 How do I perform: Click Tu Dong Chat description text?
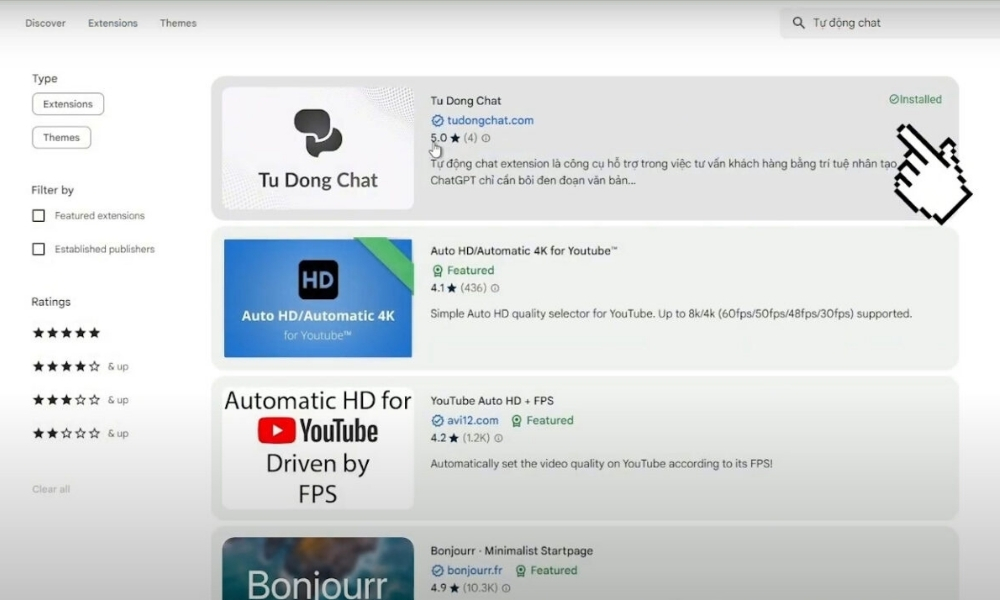click(663, 172)
